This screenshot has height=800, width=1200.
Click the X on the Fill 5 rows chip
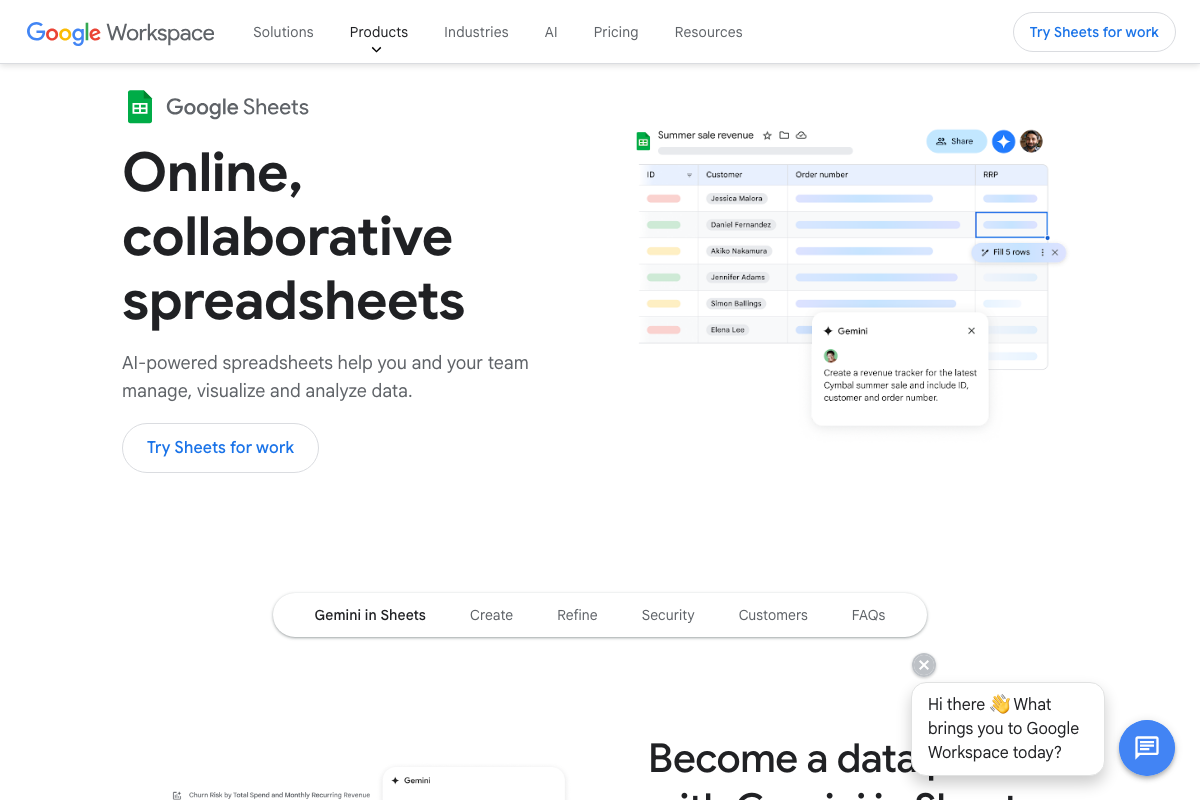pyautogui.click(x=1055, y=252)
